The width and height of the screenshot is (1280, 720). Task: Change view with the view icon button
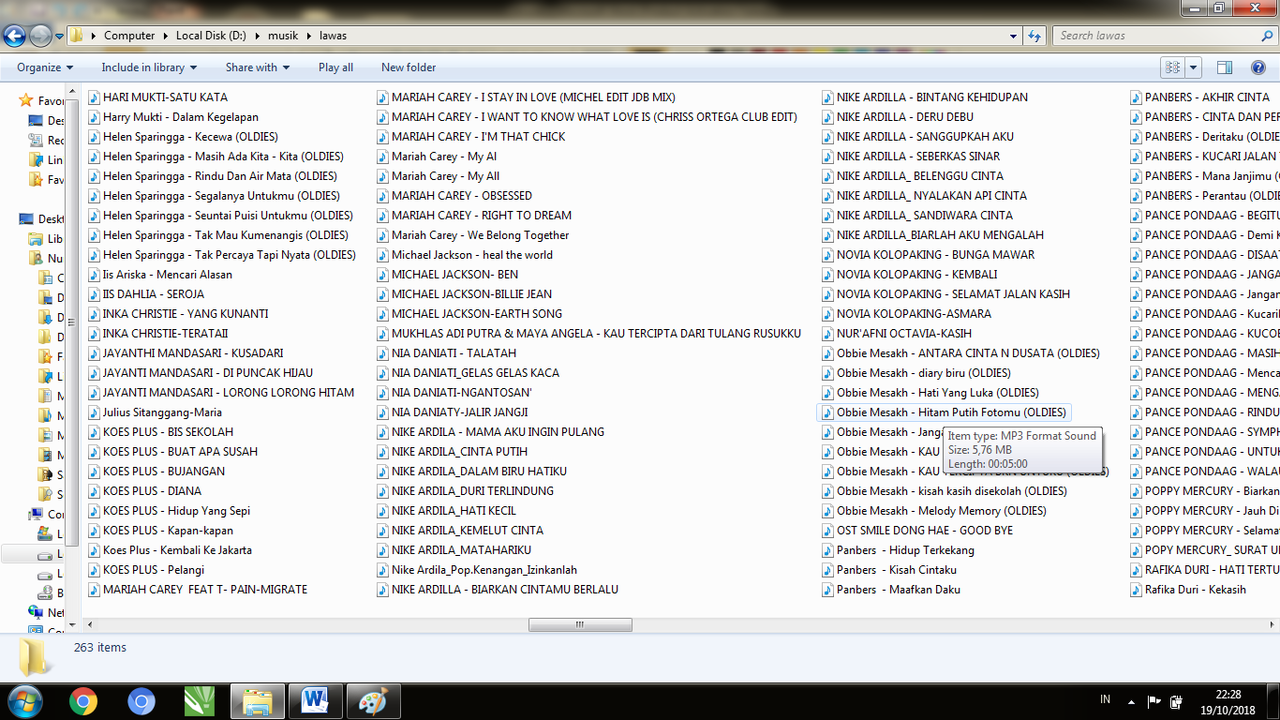[x=1172, y=67]
